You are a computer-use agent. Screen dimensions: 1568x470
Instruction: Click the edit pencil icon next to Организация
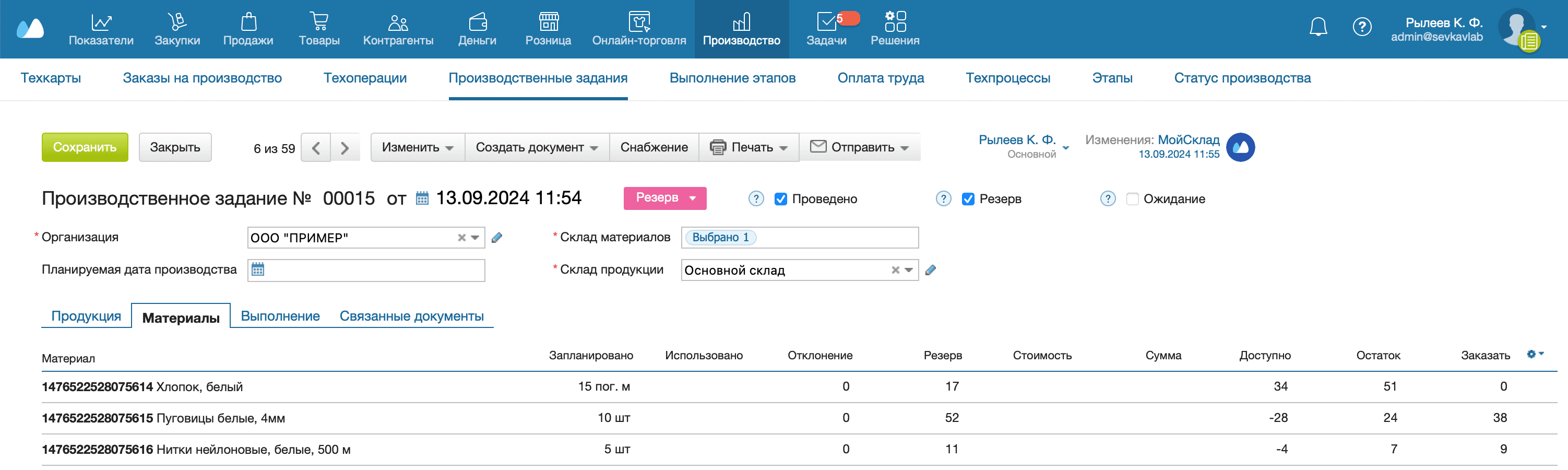click(497, 238)
